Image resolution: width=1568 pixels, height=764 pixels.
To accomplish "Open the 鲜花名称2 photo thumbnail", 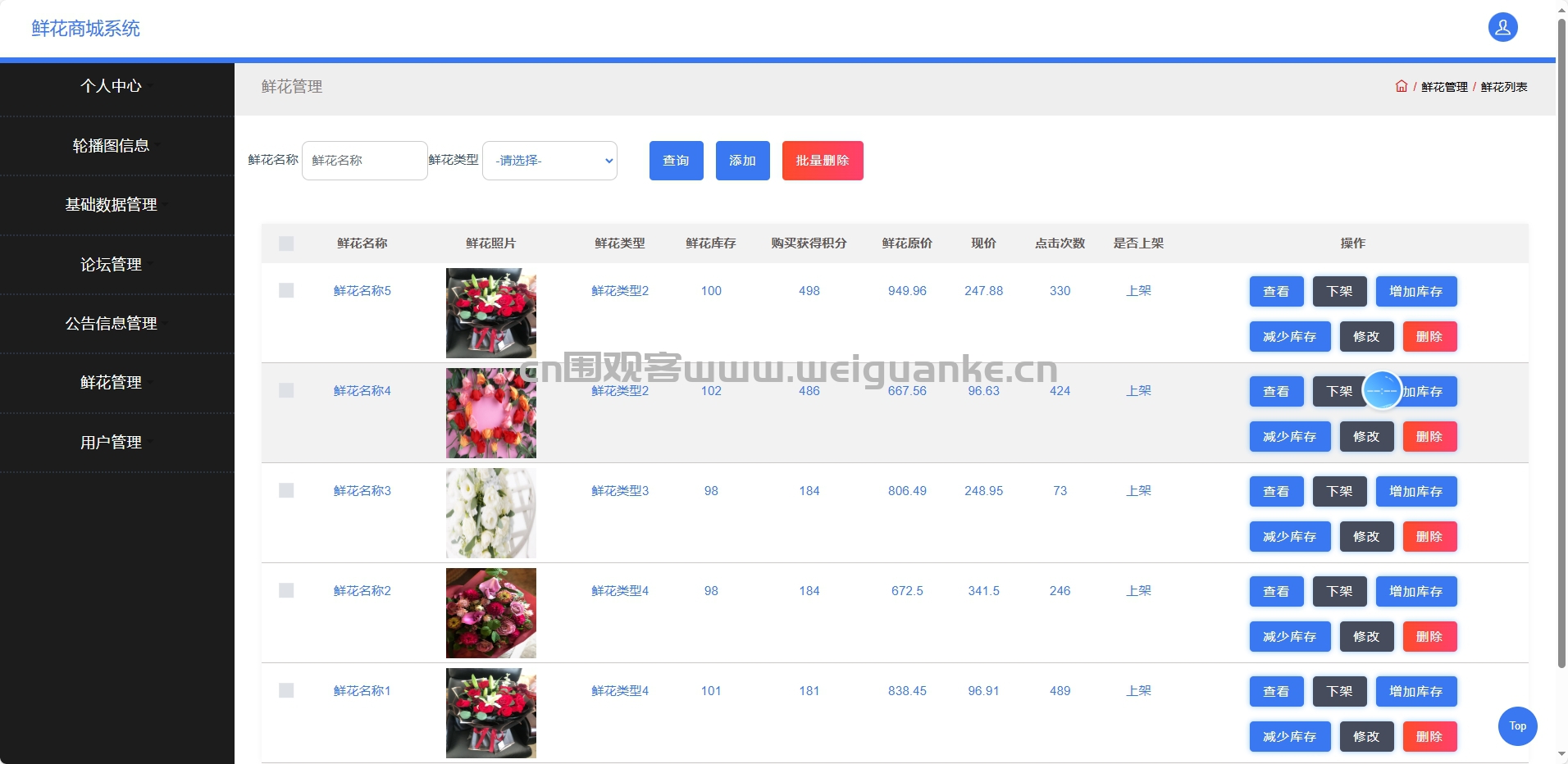I will [491, 613].
